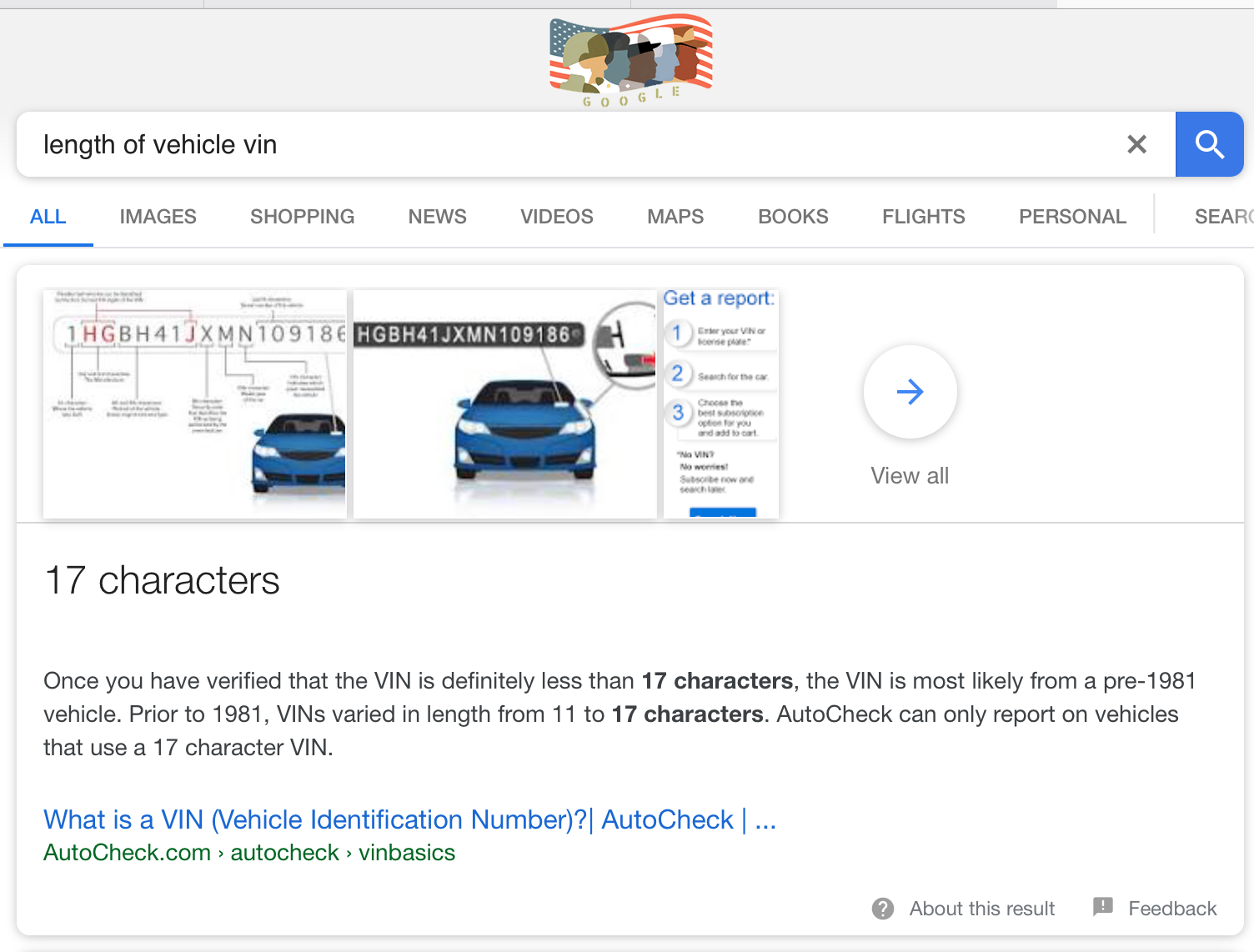Go to the SHOPPING tab

[x=303, y=217]
